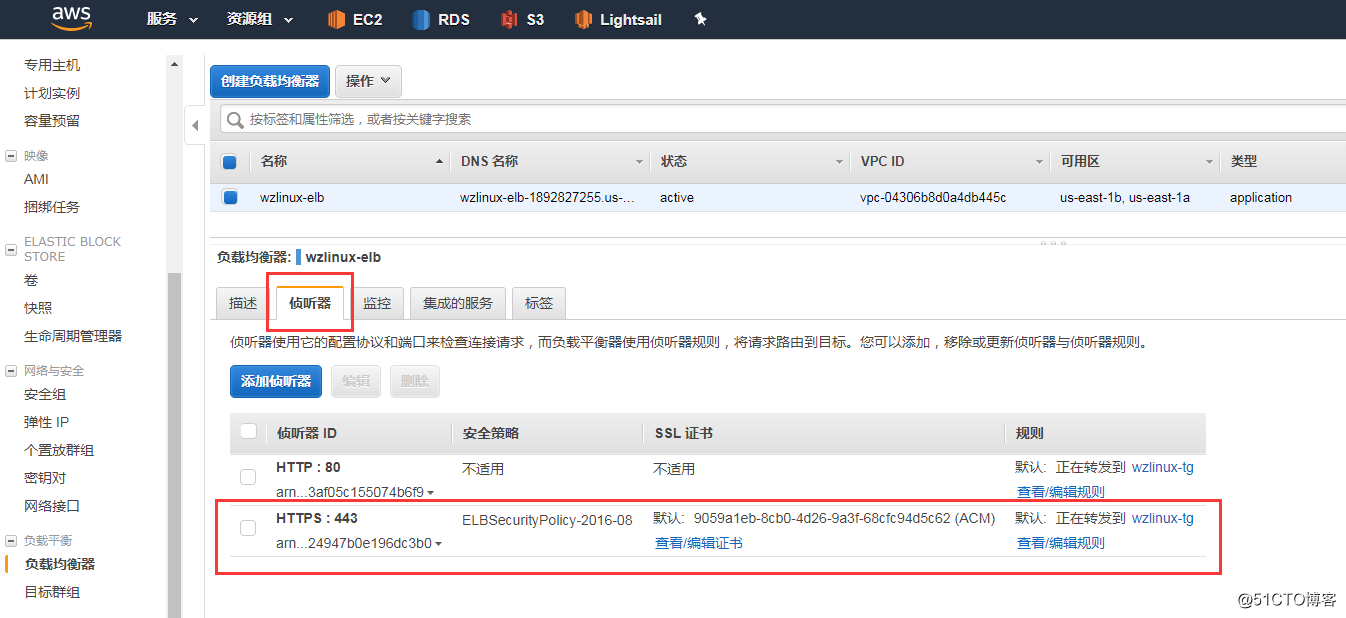Viewport: 1346px width, 618px height.
Task: Open 容量预留 in sidebar
Action: 52,121
